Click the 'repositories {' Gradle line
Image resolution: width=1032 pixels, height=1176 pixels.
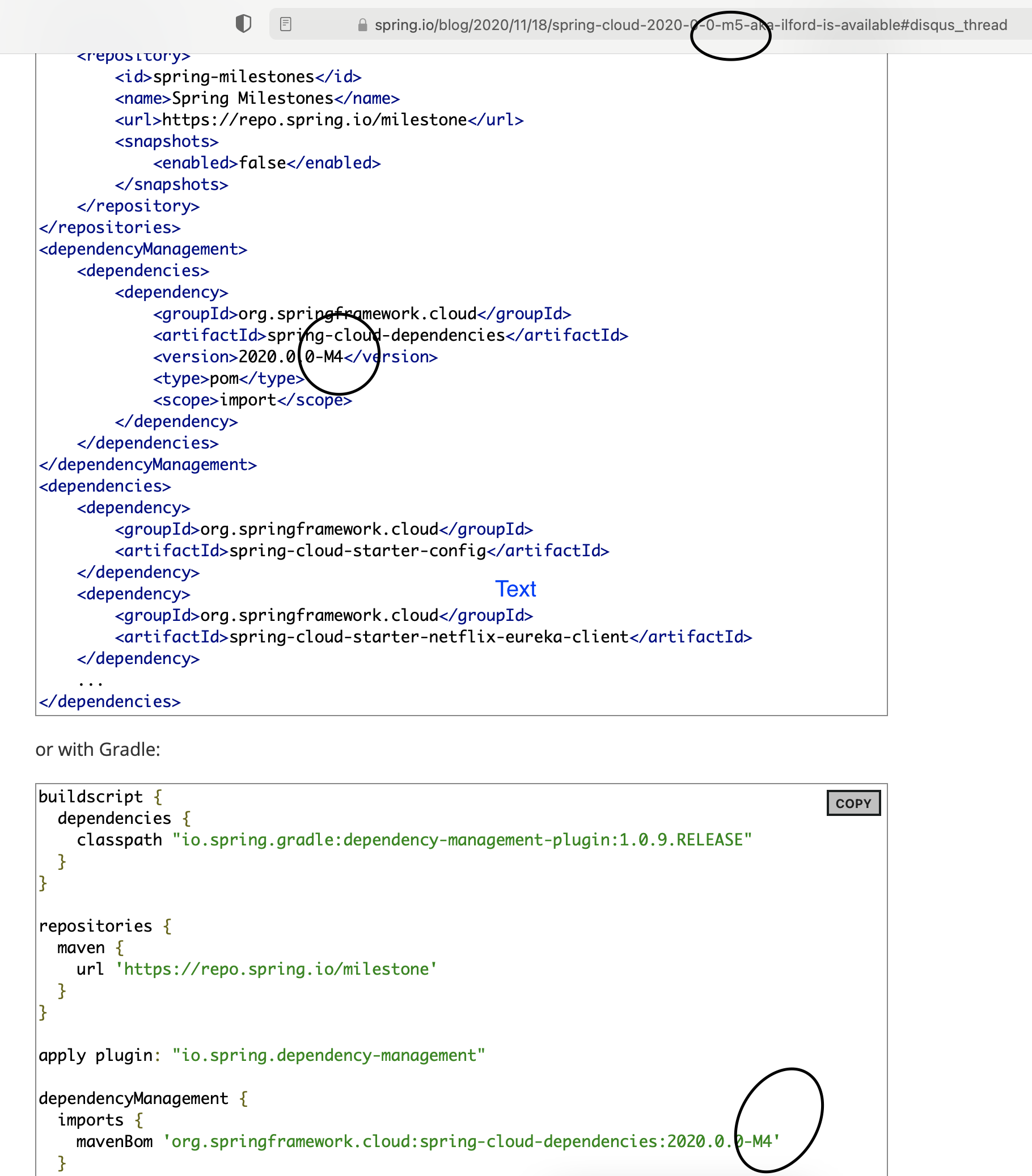point(105,926)
